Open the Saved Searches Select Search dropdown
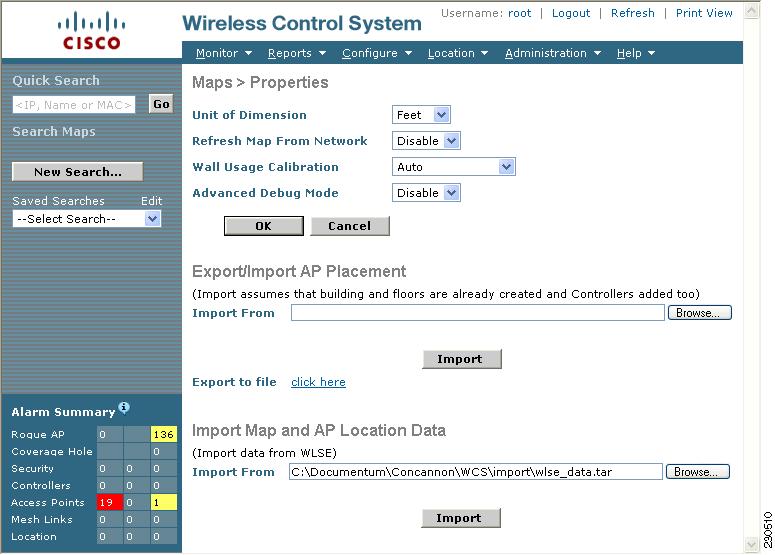This screenshot has width=775, height=555. (86, 219)
